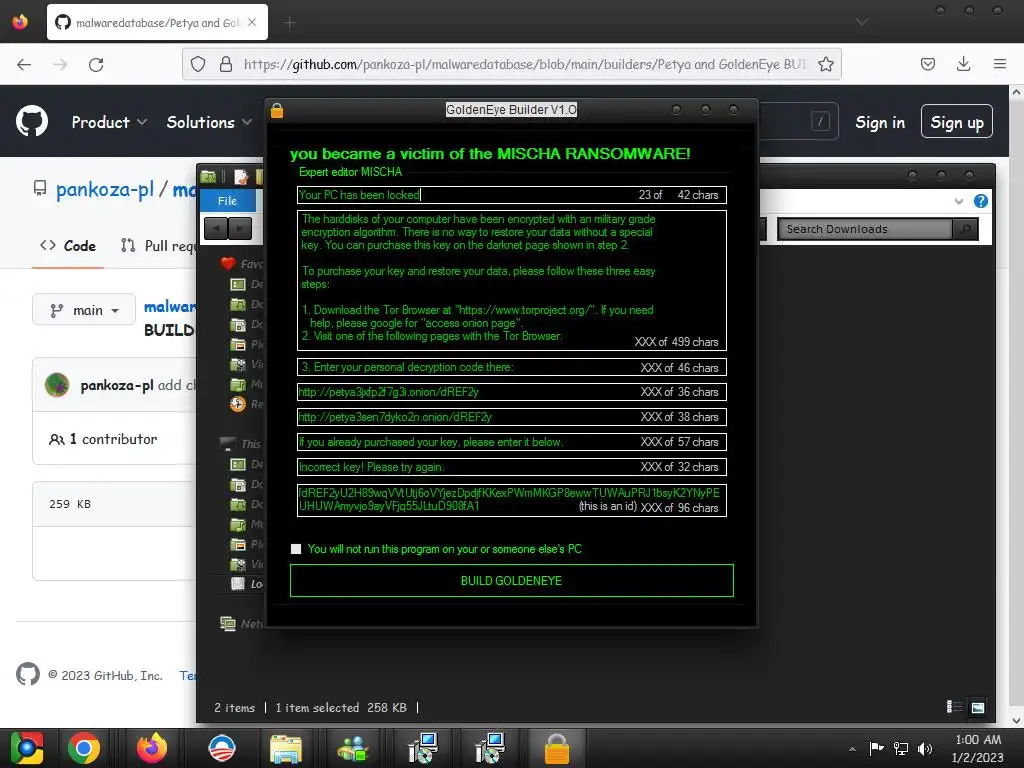
Task: Open the File menu in Explorer
Action: 227,200
